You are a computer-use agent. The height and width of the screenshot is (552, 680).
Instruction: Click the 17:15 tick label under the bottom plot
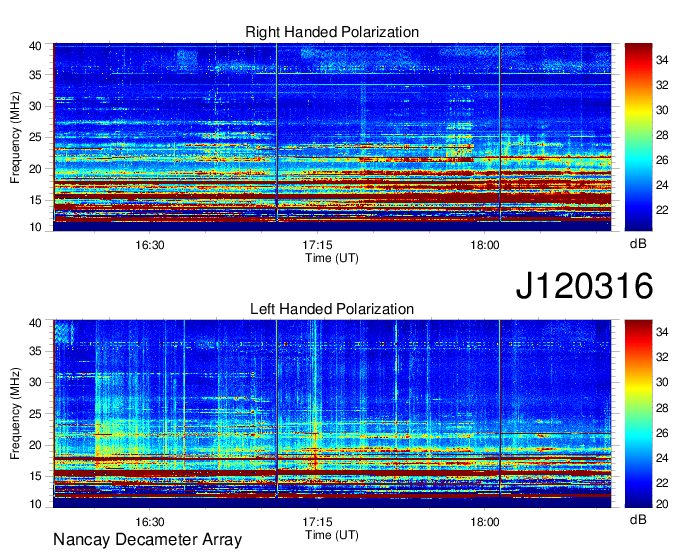tap(317, 522)
